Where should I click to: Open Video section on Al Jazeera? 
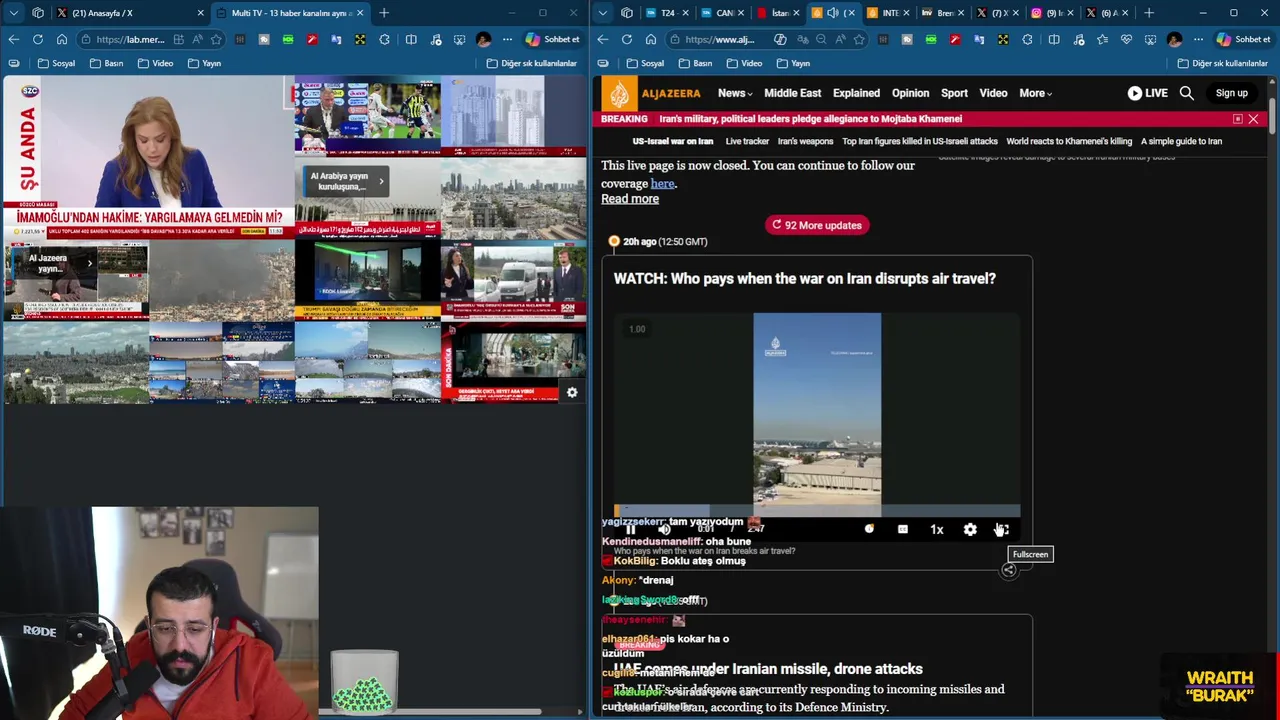[x=993, y=93]
